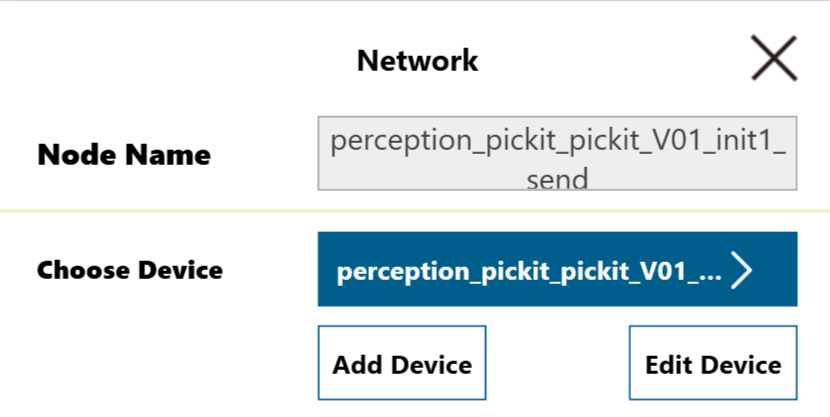Click 'perception_pickit_pickit_V01_init1_' text in Node Name box

[x=557, y=141]
